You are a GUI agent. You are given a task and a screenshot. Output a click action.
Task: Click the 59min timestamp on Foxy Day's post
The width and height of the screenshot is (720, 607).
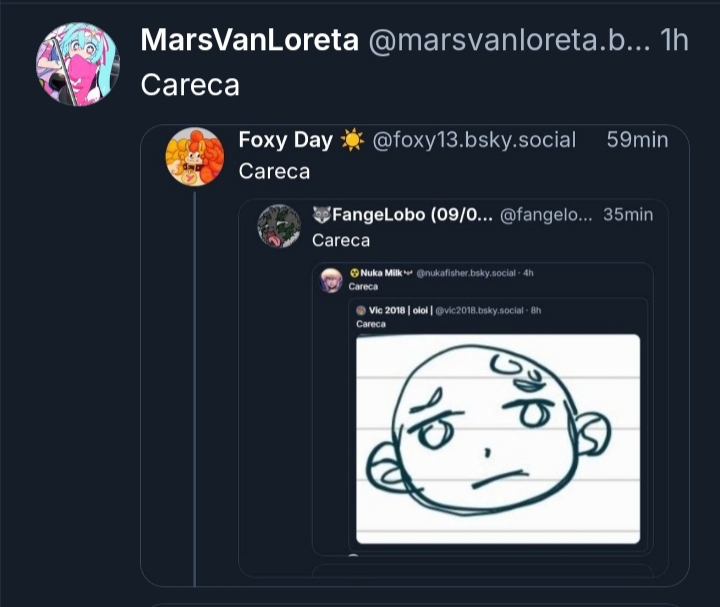click(x=637, y=140)
